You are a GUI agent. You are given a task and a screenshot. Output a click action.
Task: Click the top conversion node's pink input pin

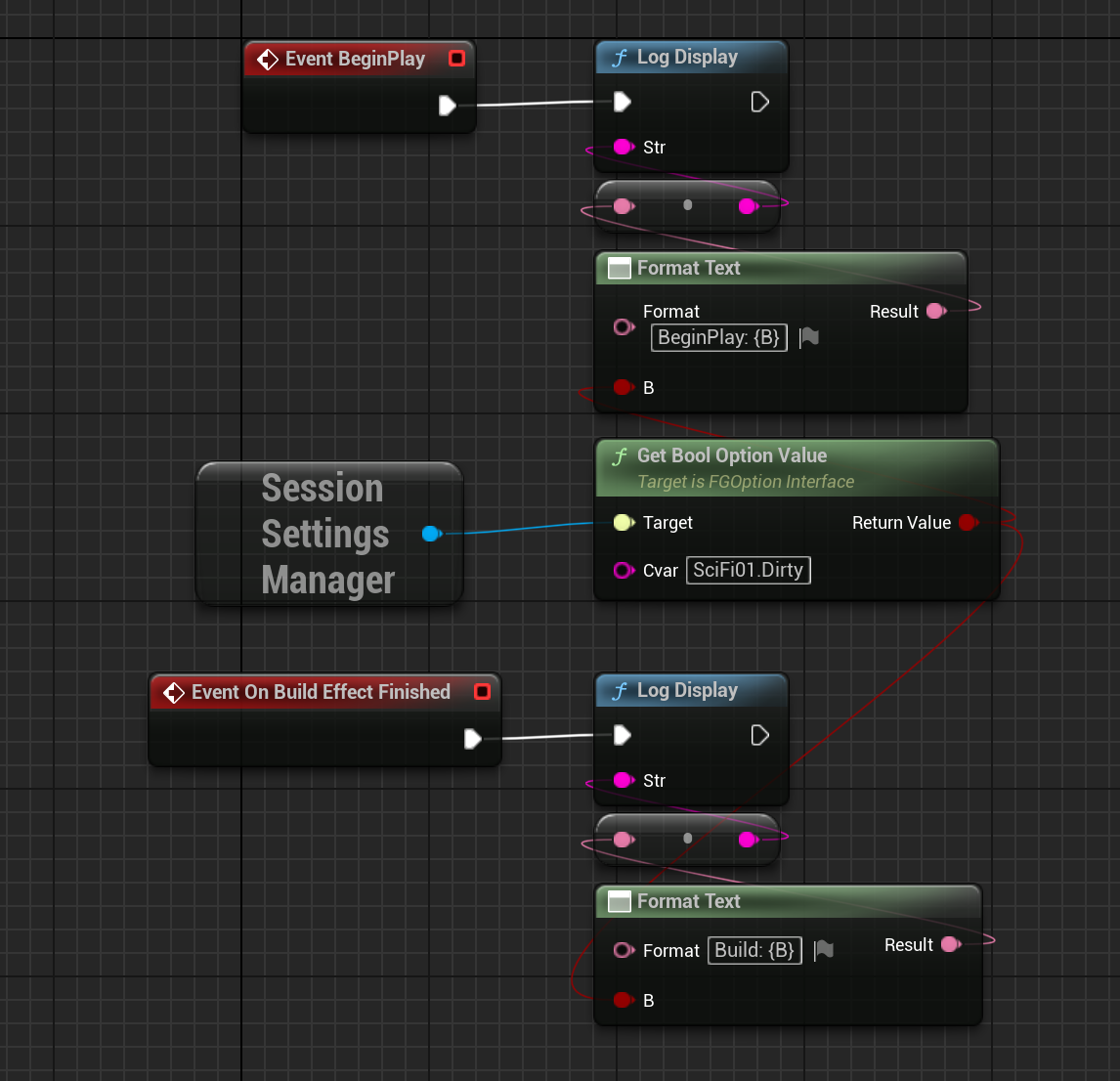(x=624, y=206)
